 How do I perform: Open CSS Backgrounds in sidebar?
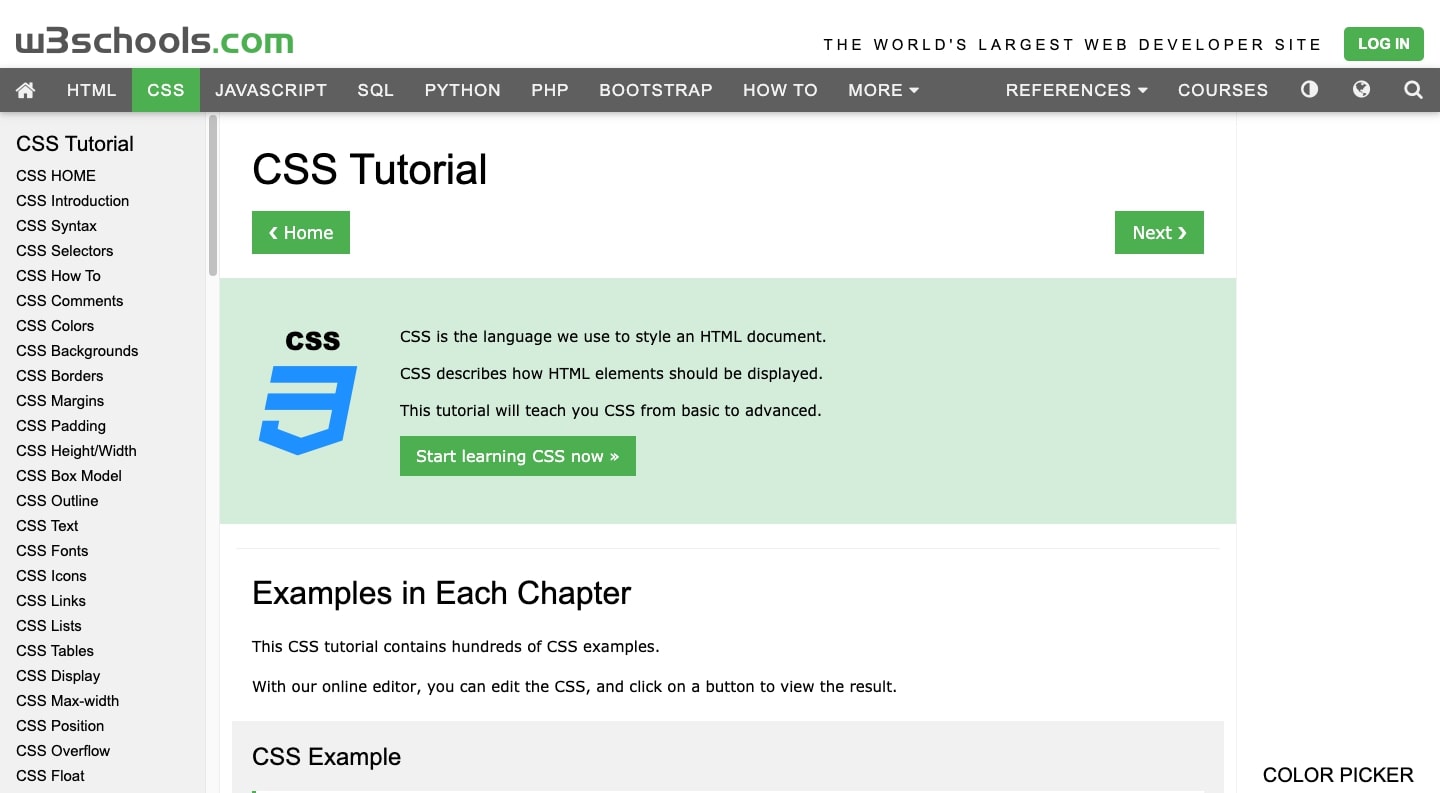(x=77, y=350)
